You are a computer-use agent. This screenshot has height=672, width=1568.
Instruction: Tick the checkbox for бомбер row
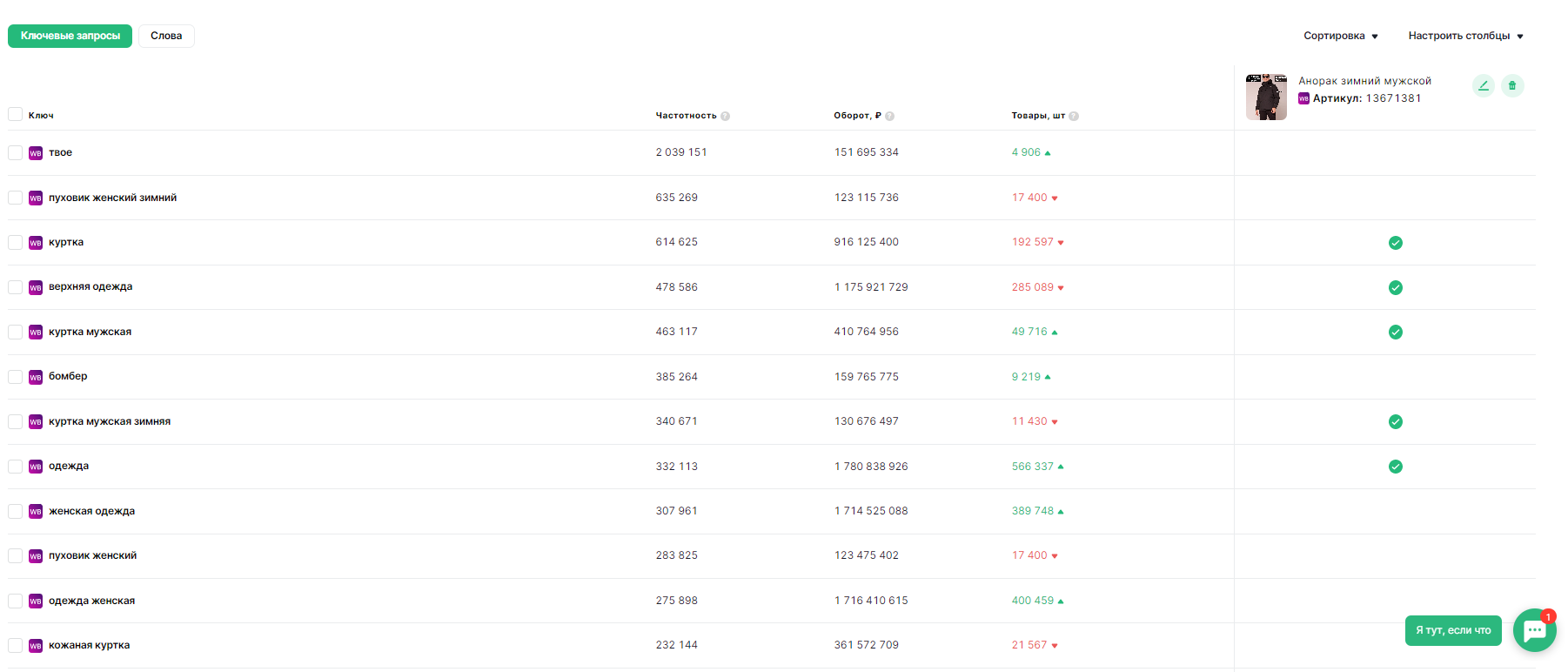tap(15, 376)
